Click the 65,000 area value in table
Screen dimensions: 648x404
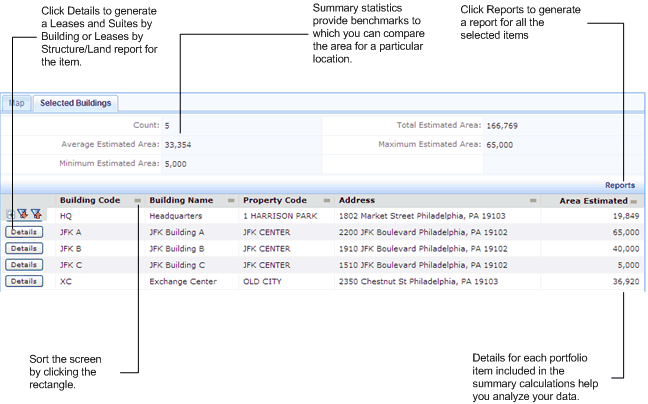(x=626, y=232)
